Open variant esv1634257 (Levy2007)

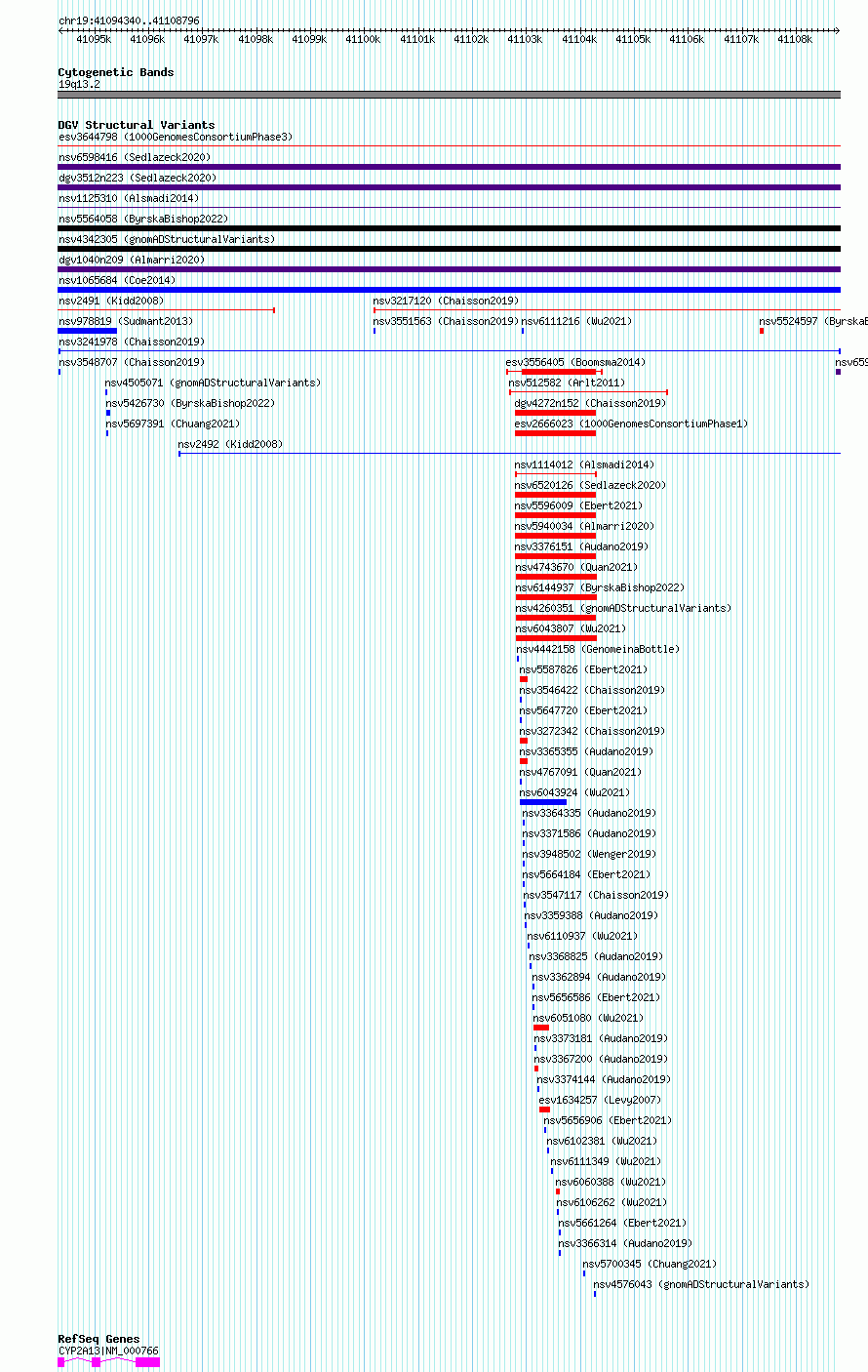point(600,1100)
